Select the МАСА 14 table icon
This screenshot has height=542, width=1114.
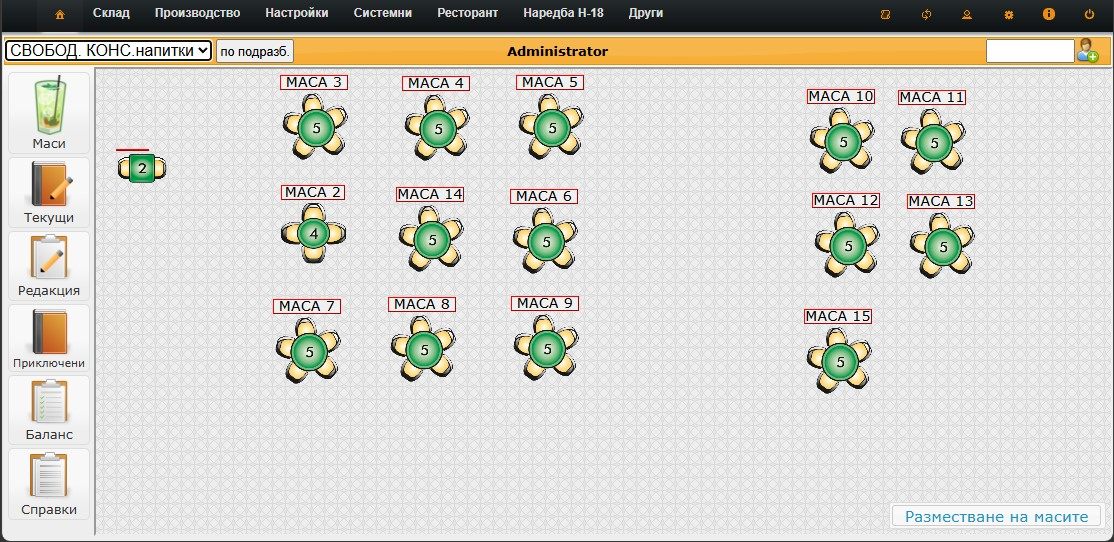pos(431,239)
